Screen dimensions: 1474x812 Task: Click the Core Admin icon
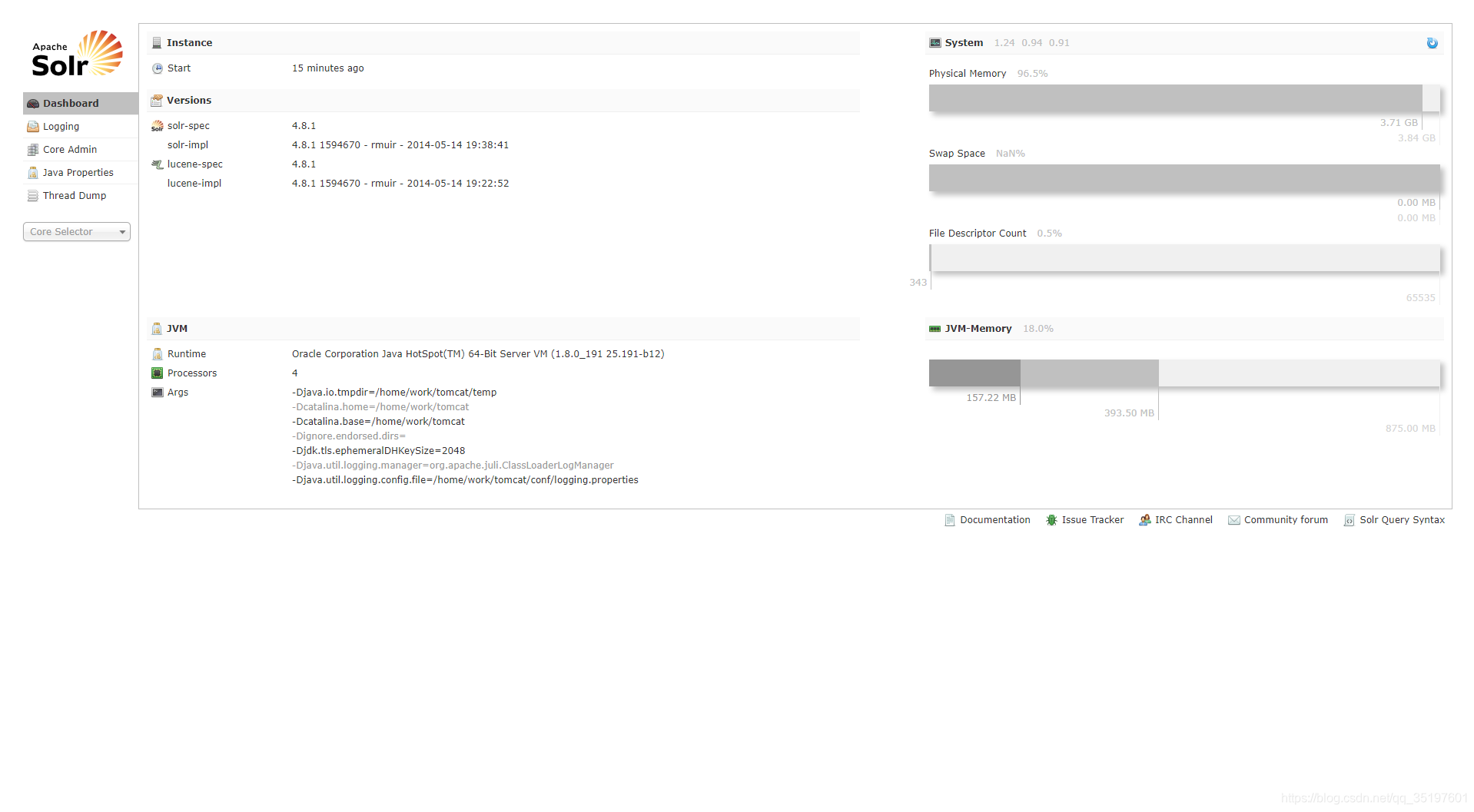[33, 150]
